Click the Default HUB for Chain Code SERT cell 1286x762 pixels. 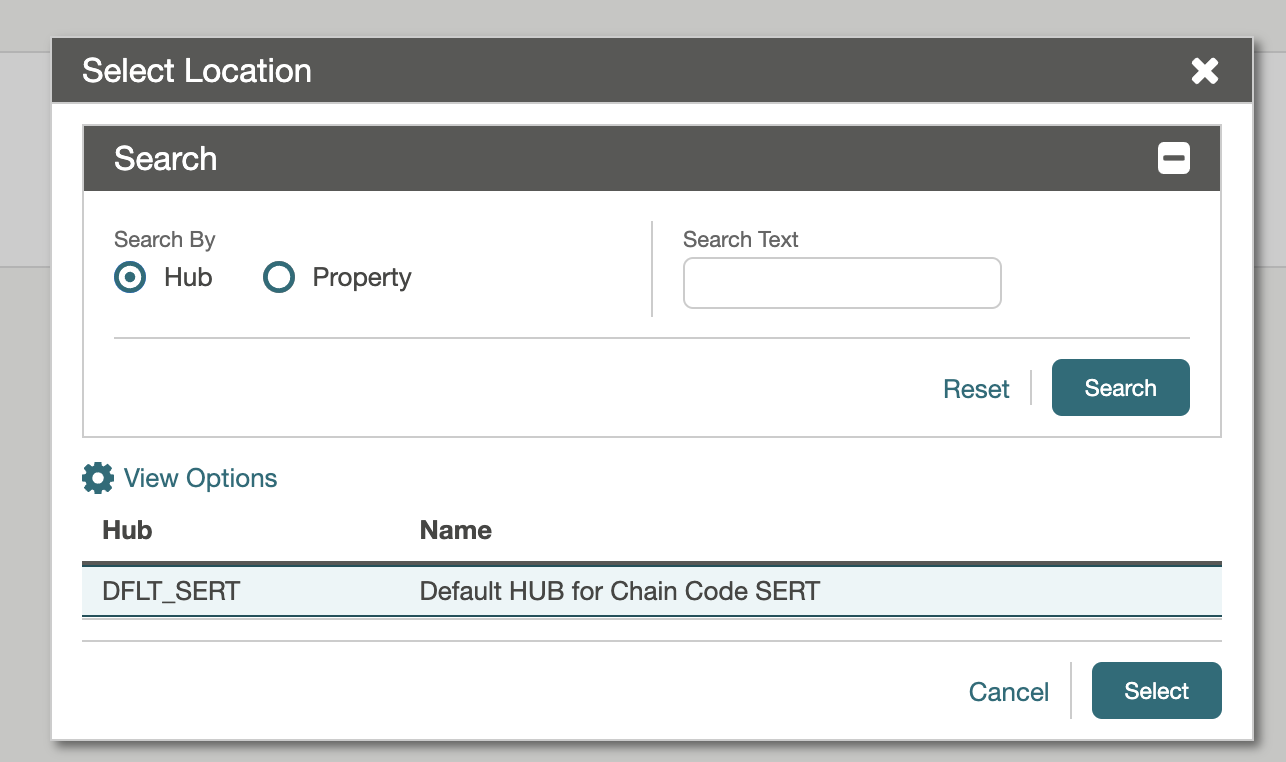(x=620, y=591)
